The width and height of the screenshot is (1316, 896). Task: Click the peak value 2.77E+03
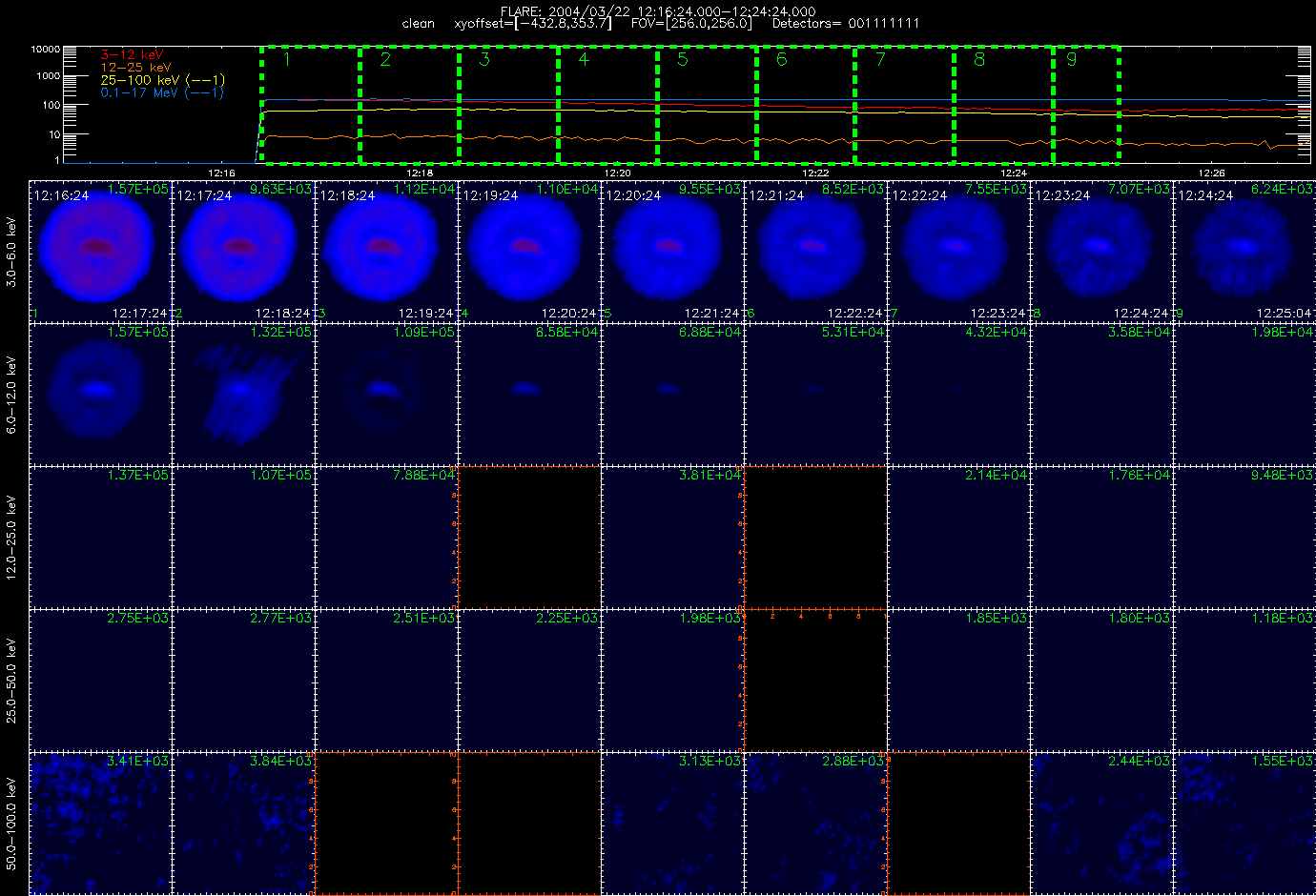[281, 618]
